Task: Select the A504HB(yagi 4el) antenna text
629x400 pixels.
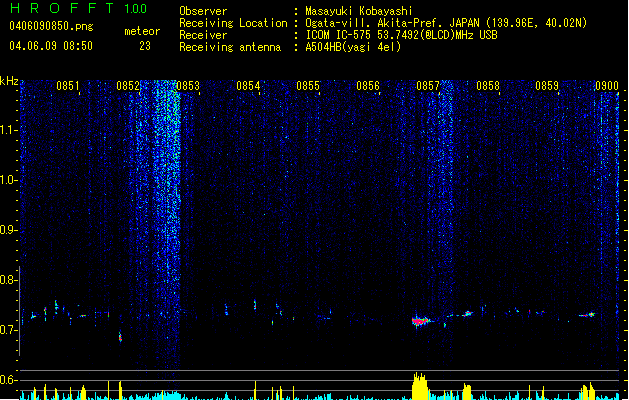Action: 353,47
